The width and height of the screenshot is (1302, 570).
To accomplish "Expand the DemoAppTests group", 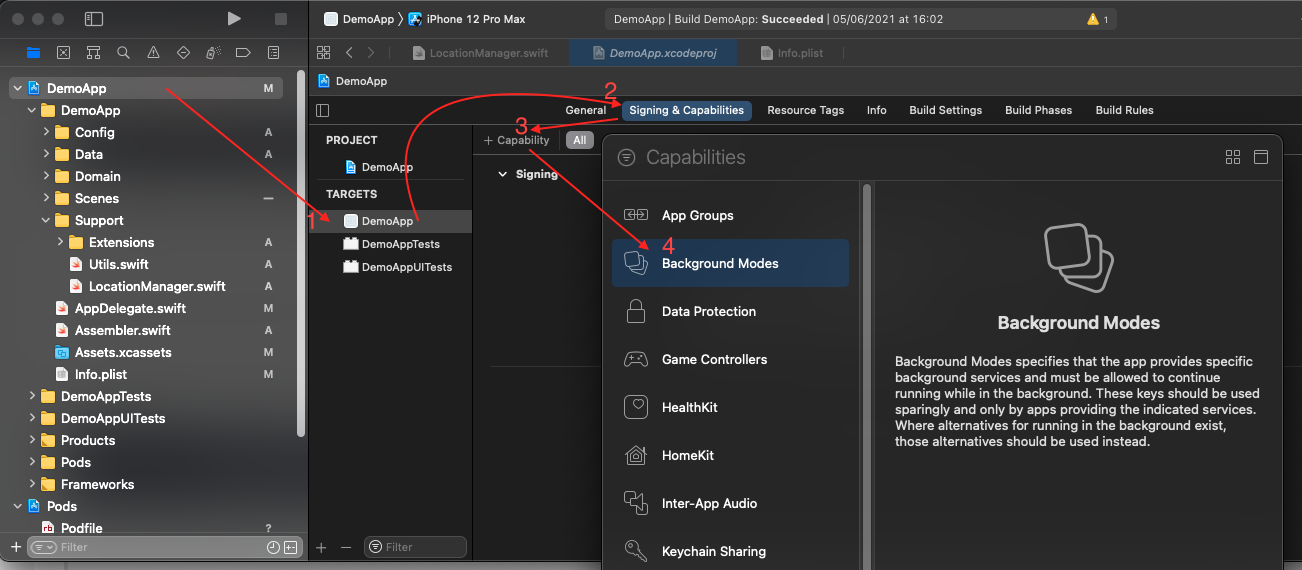I will coord(32,396).
